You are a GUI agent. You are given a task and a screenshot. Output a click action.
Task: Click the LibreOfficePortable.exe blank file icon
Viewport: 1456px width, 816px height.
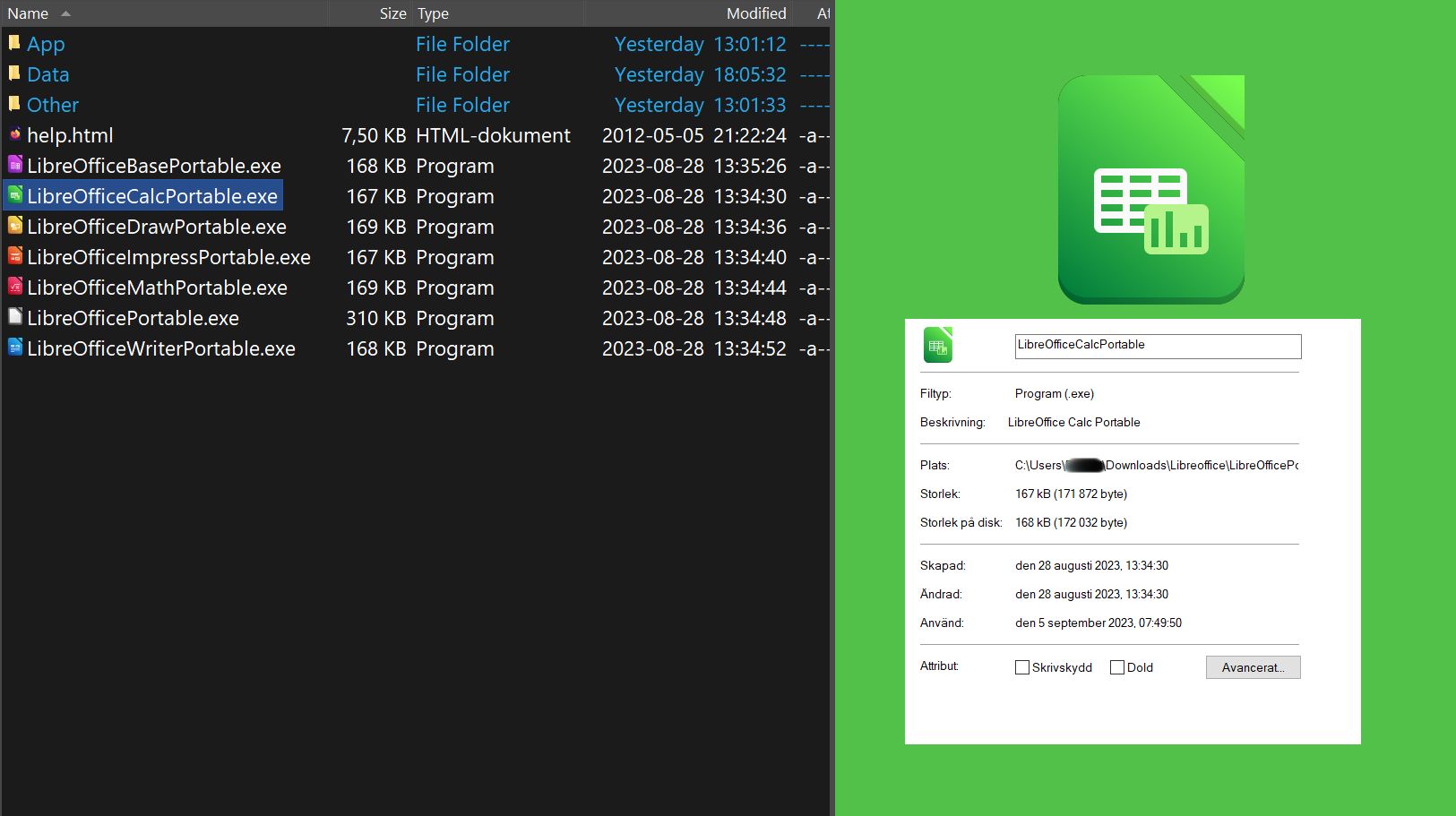click(14, 316)
